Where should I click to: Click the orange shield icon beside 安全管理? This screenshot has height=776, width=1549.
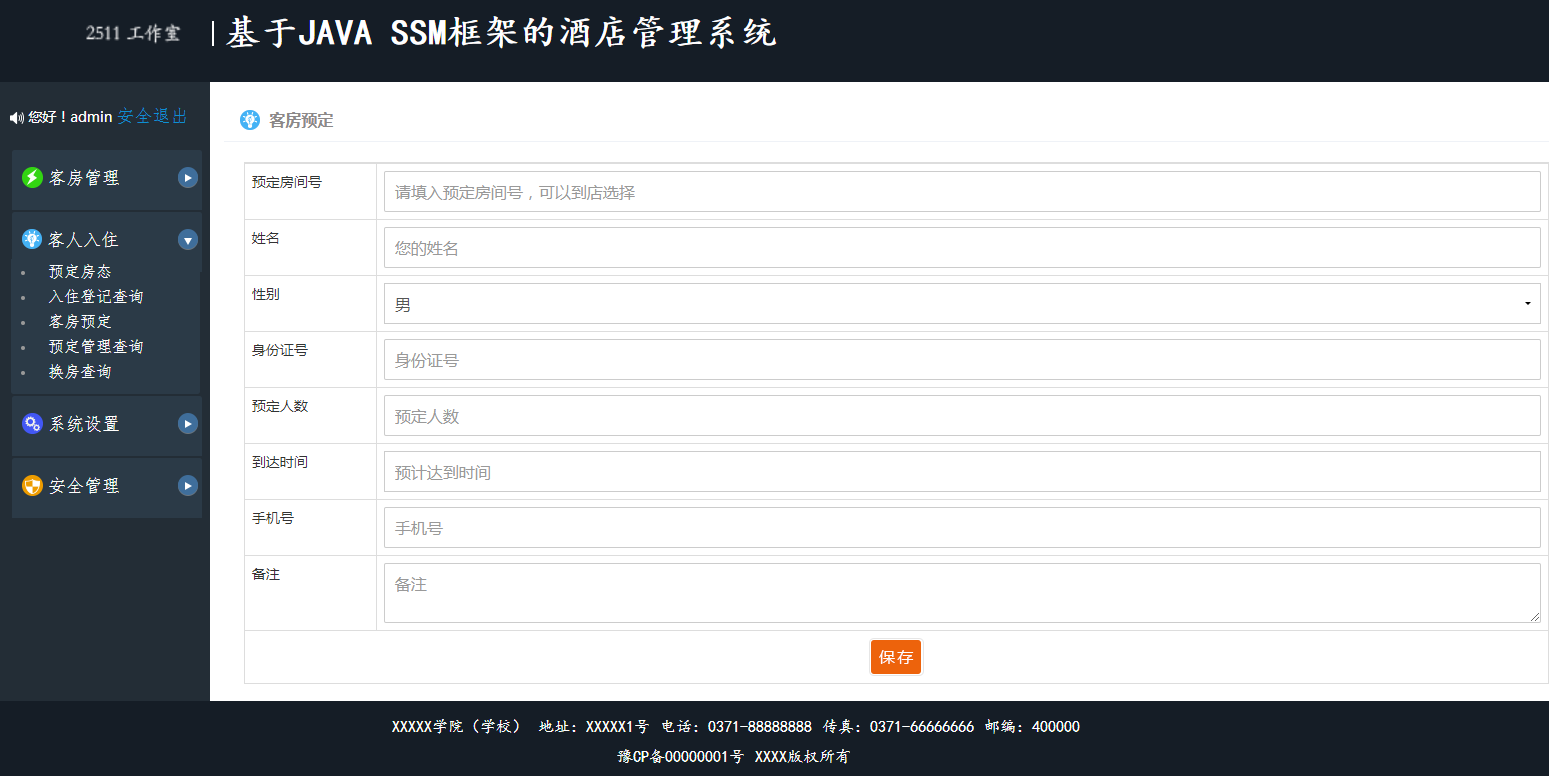pyautogui.click(x=32, y=486)
